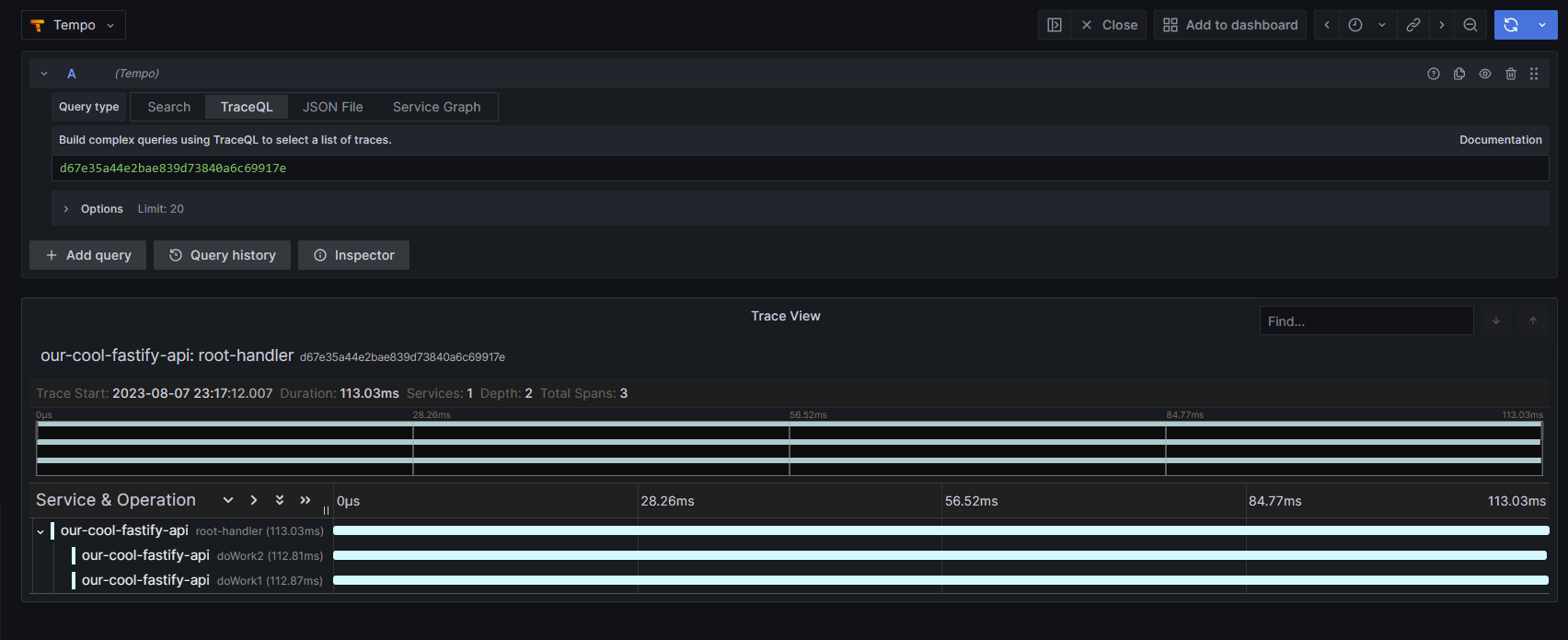Grab the query A drag handle
Image resolution: width=1568 pixels, height=640 pixels.
1534,74
